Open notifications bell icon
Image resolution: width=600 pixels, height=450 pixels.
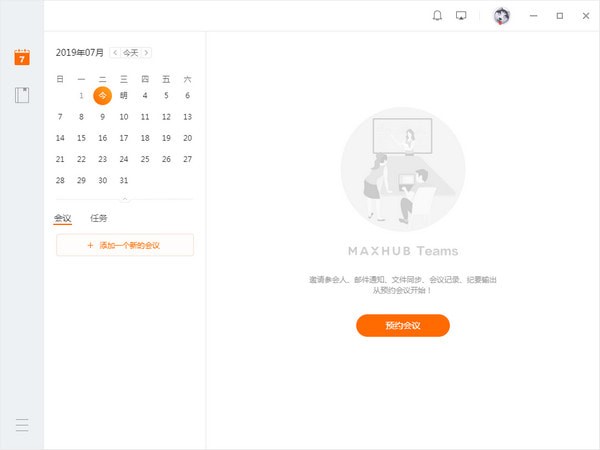tap(437, 16)
